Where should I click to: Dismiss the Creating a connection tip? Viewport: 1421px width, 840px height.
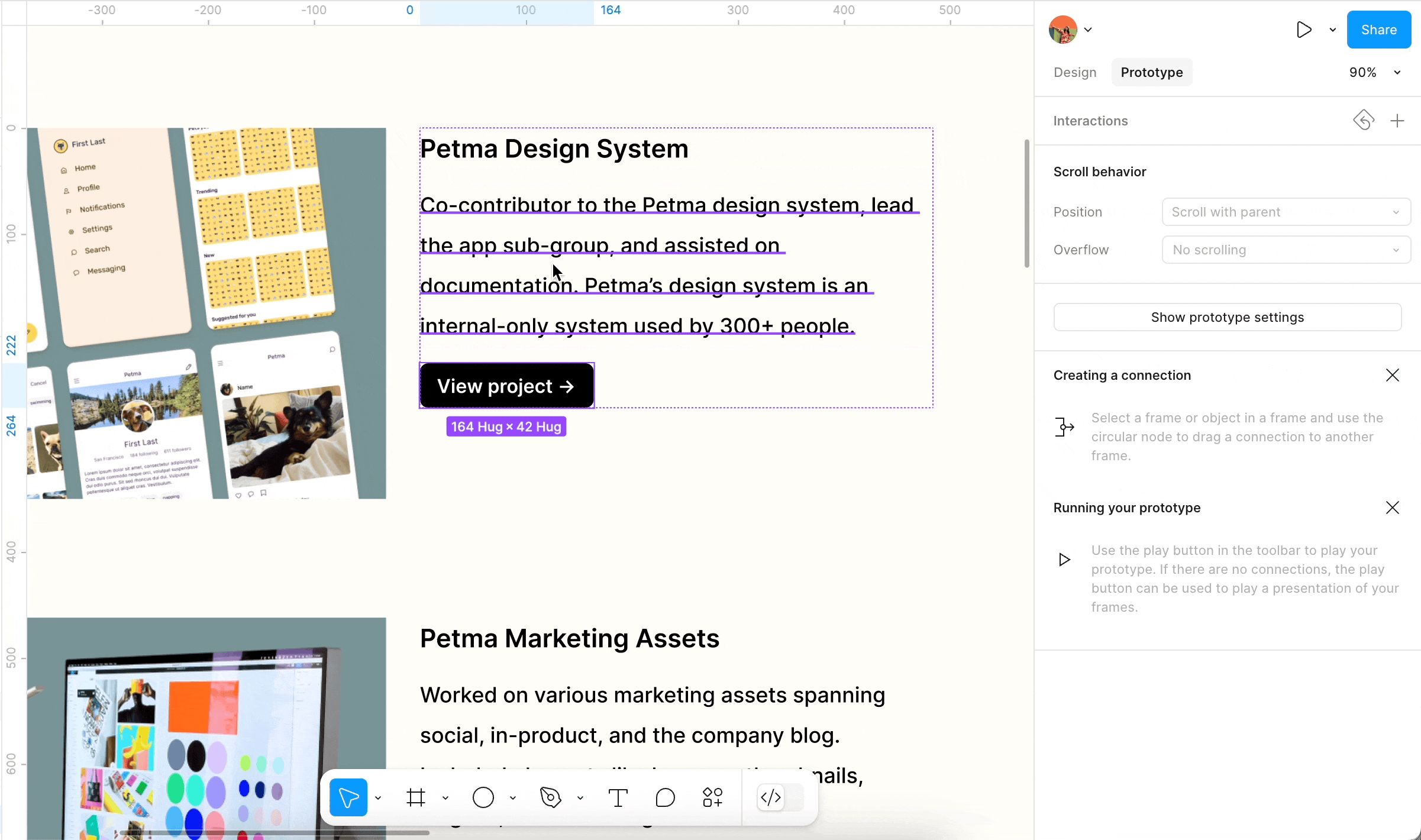pos(1393,375)
